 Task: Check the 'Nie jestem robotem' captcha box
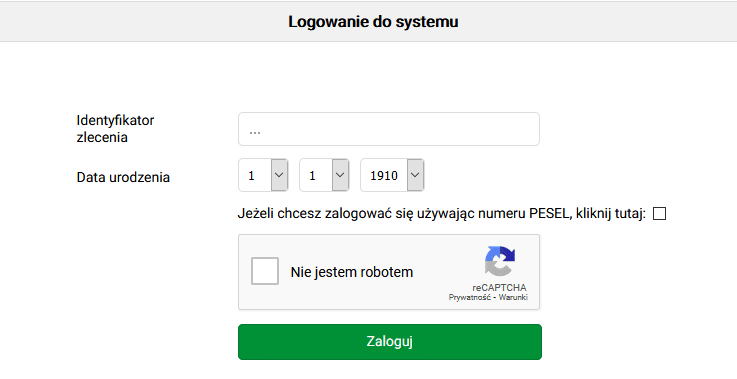[x=265, y=271]
